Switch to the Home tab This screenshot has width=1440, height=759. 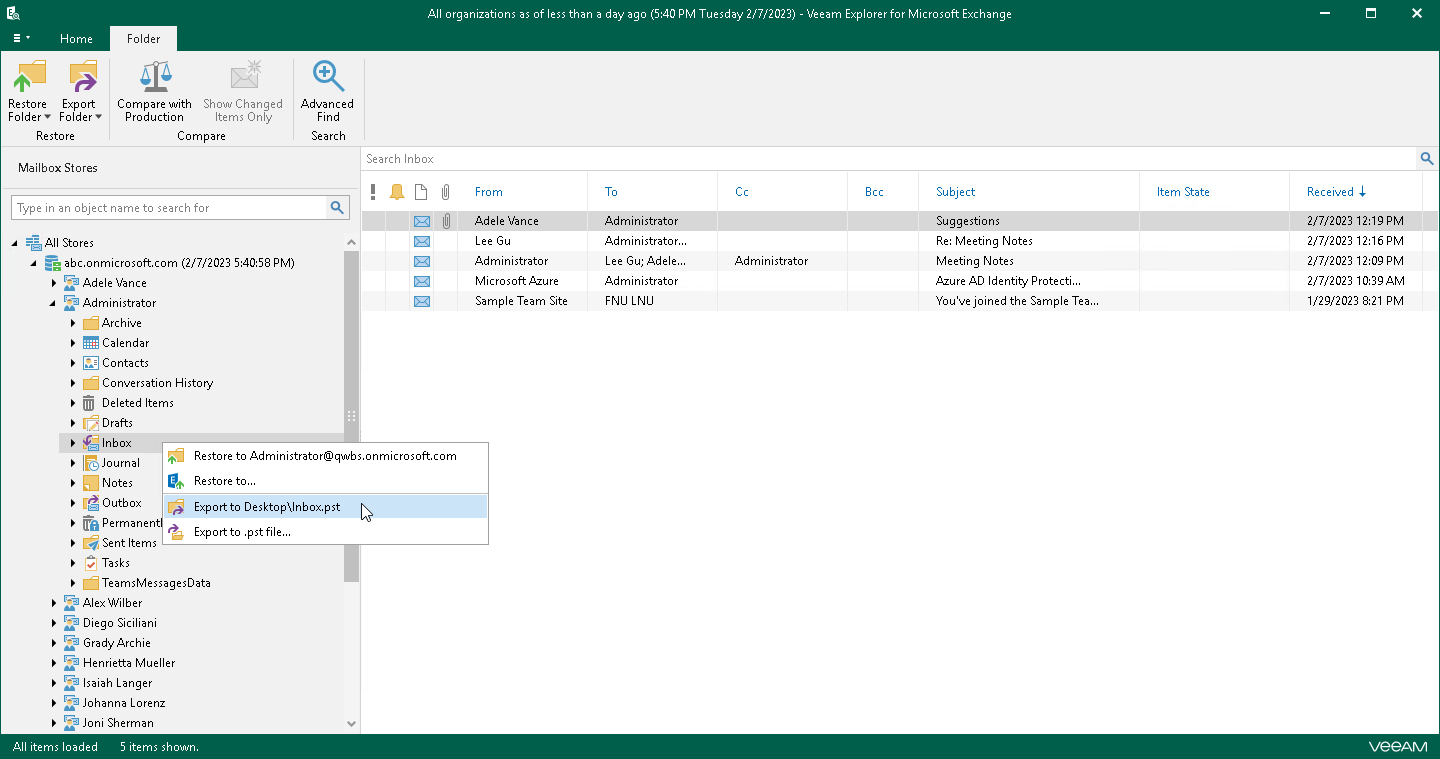pyautogui.click(x=76, y=38)
